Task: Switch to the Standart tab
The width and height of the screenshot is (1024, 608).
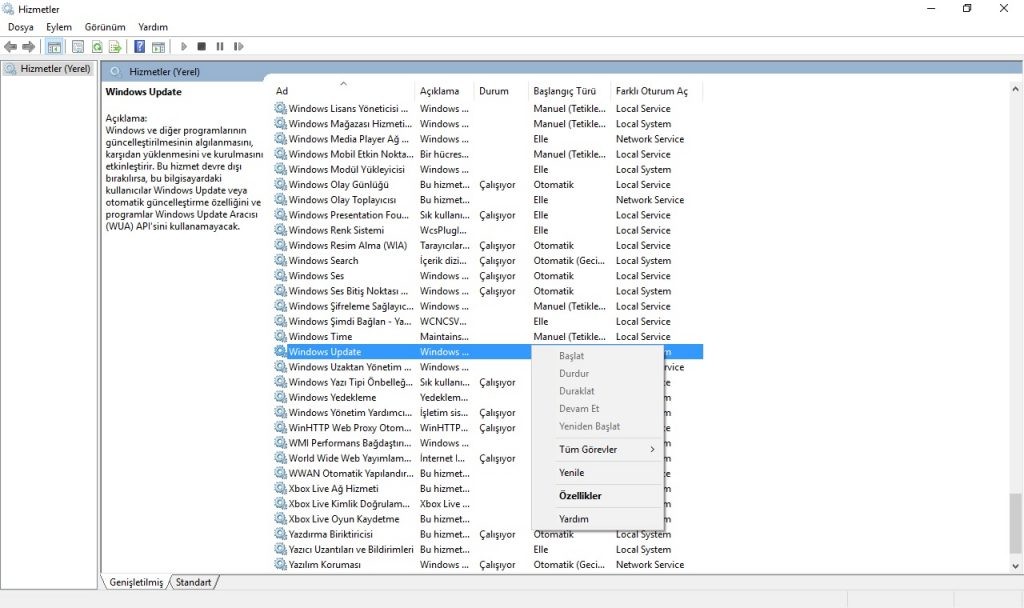Action: pyautogui.click(x=194, y=582)
